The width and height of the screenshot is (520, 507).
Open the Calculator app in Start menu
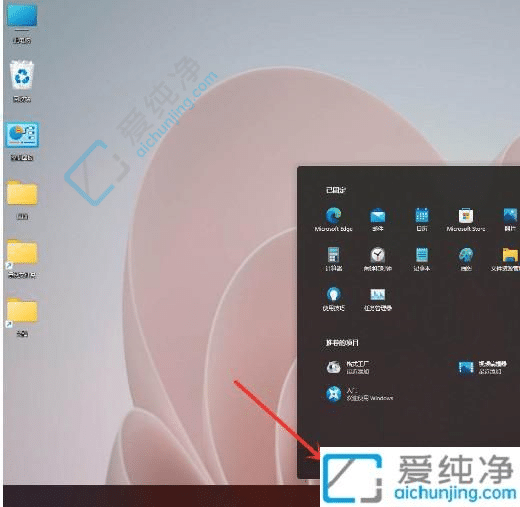click(x=333, y=259)
